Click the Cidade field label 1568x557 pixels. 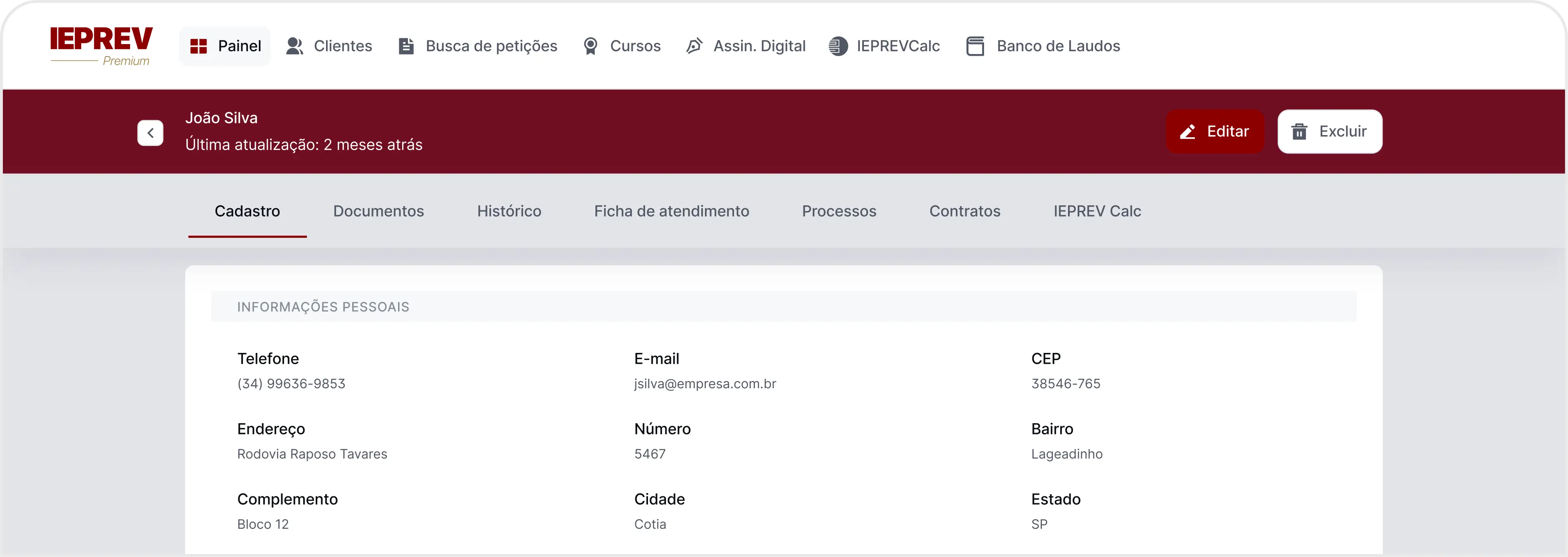(659, 499)
